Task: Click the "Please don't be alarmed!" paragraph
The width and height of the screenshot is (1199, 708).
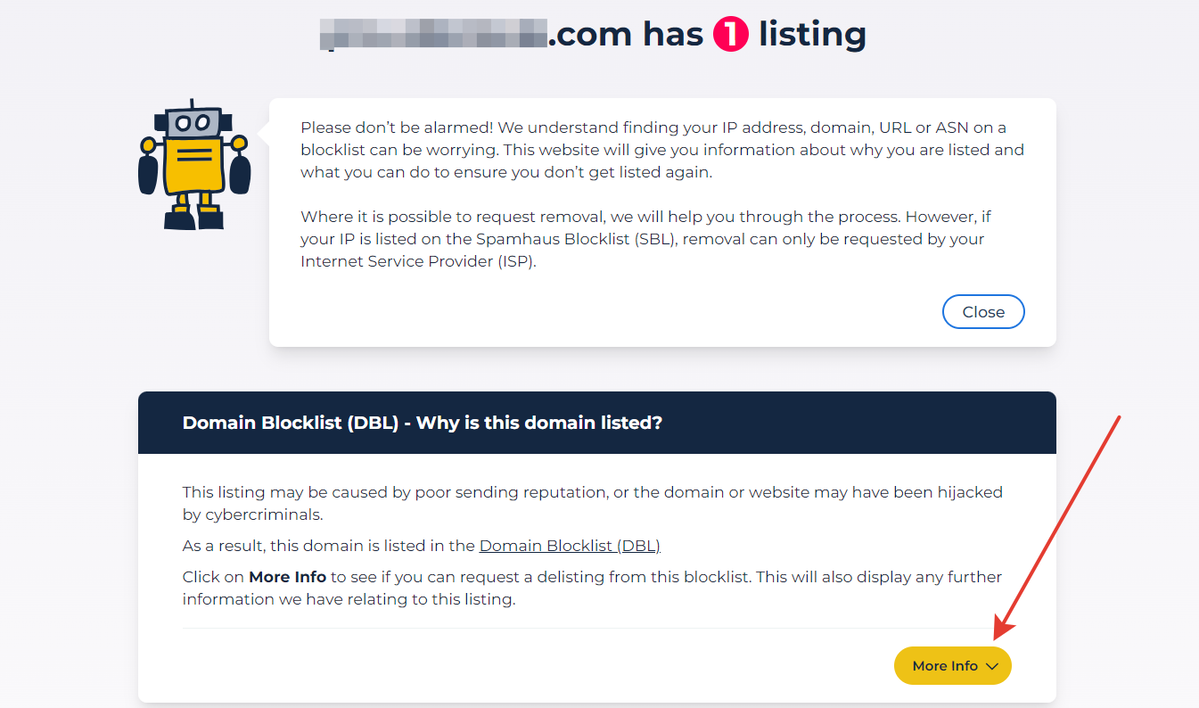Action: tap(662, 150)
